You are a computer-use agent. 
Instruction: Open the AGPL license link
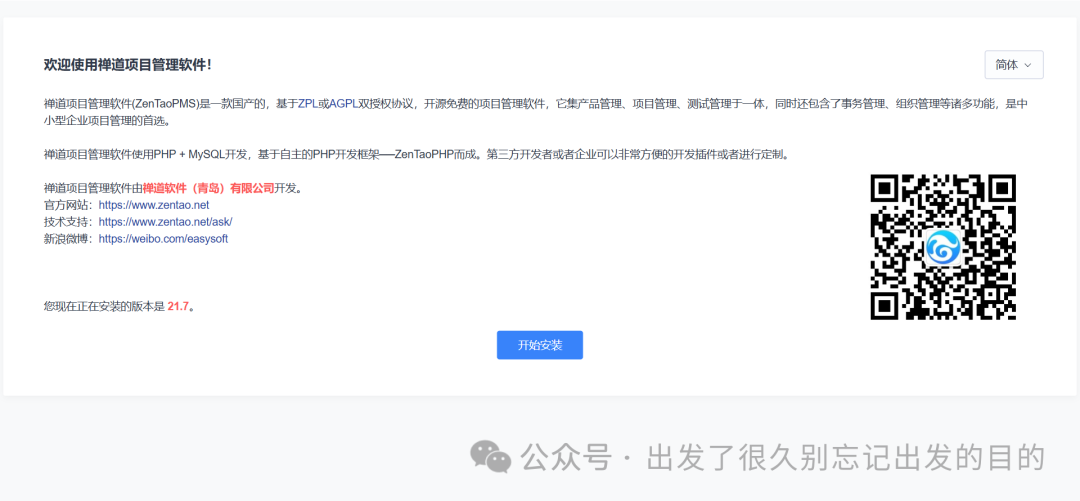tap(344, 104)
